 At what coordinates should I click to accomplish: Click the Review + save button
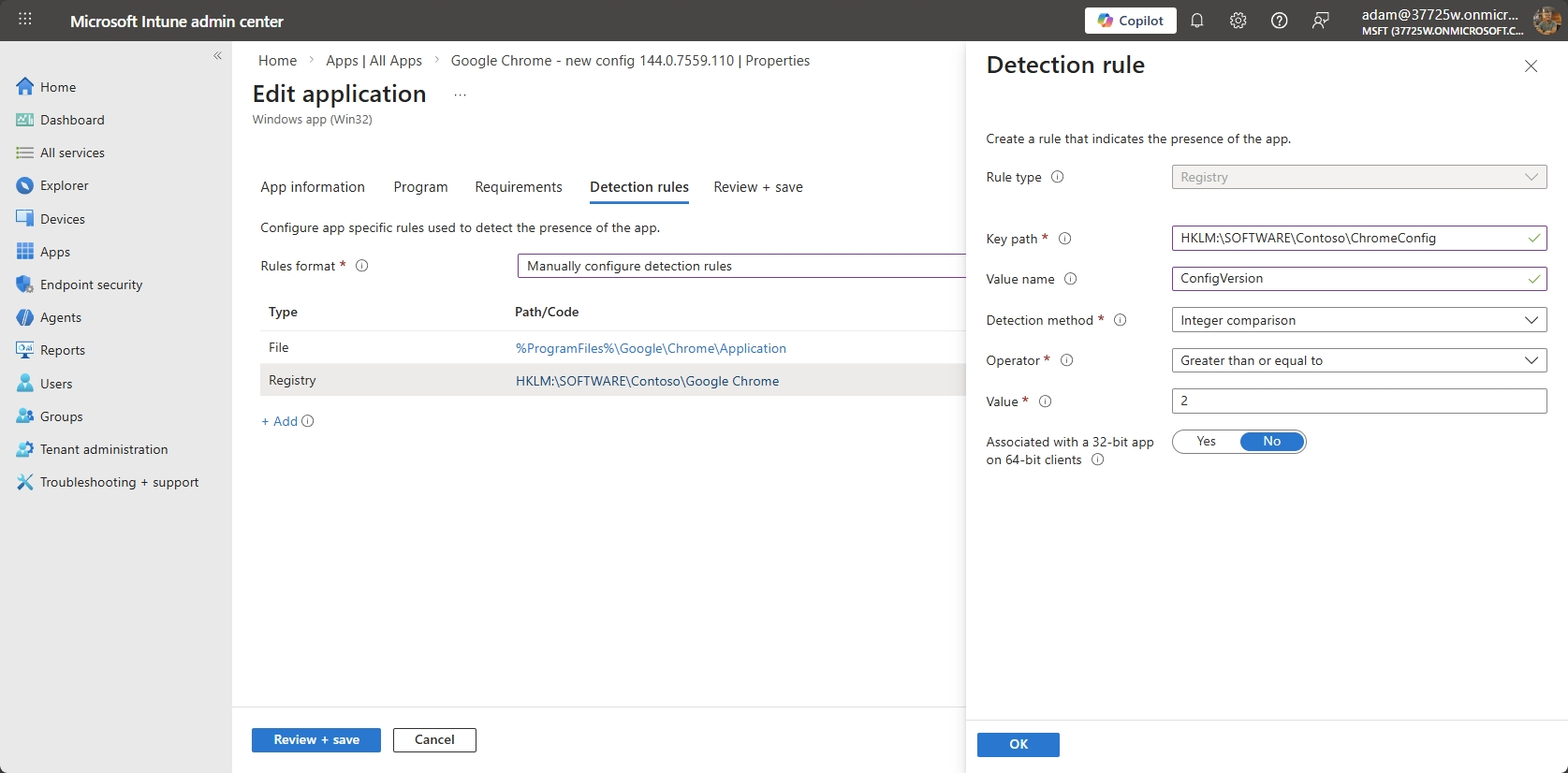coord(315,739)
